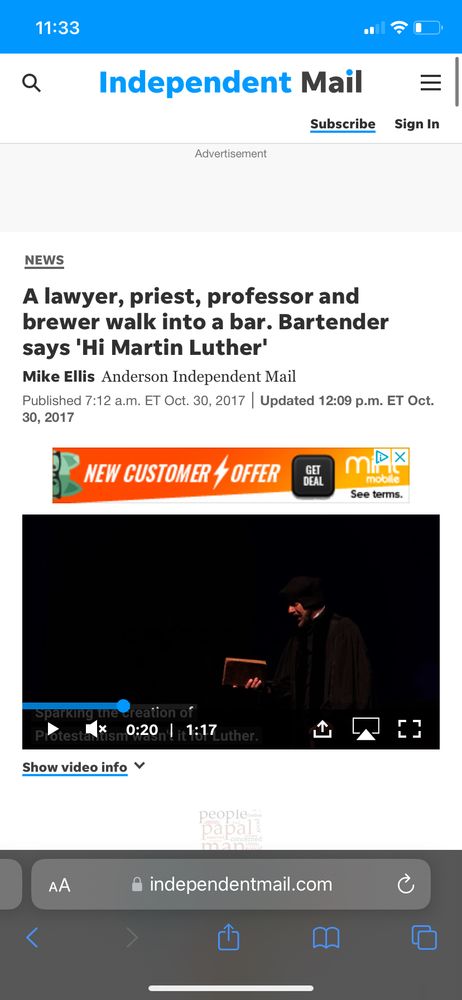Open the Safari share sheet
The width and height of the screenshot is (462, 1000).
click(x=228, y=937)
